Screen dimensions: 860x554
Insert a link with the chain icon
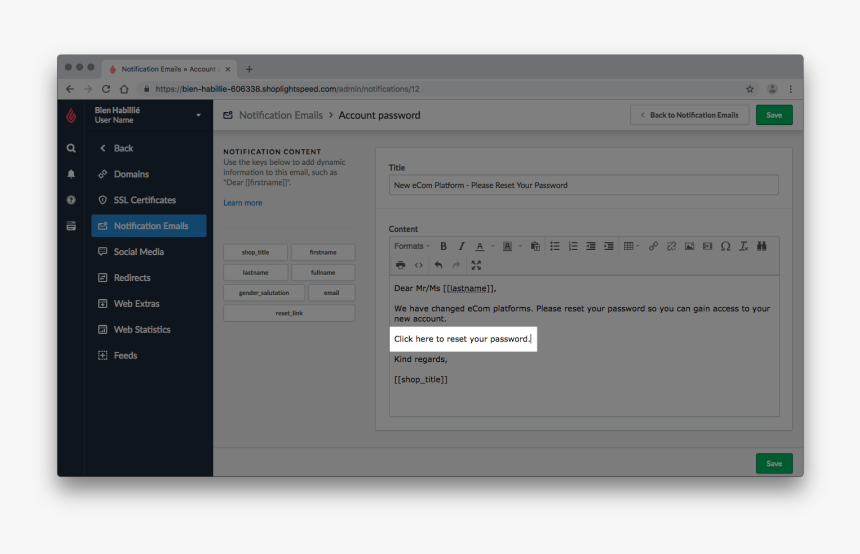tap(653, 246)
